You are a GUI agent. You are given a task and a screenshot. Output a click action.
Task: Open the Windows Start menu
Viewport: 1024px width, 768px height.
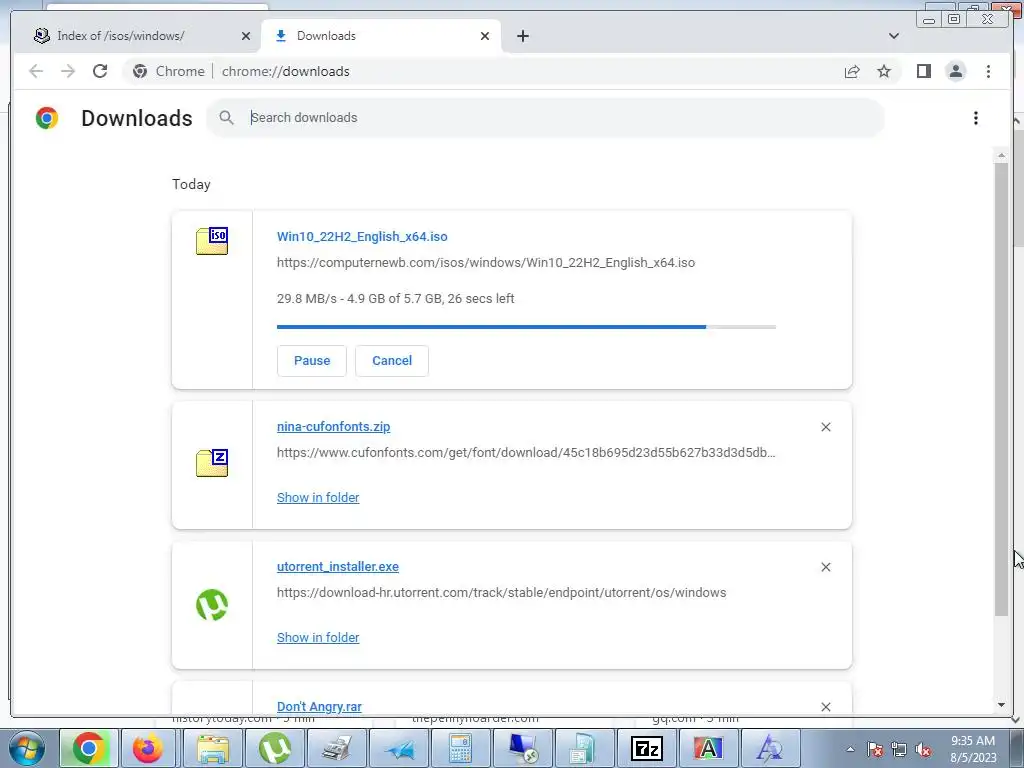pos(26,748)
